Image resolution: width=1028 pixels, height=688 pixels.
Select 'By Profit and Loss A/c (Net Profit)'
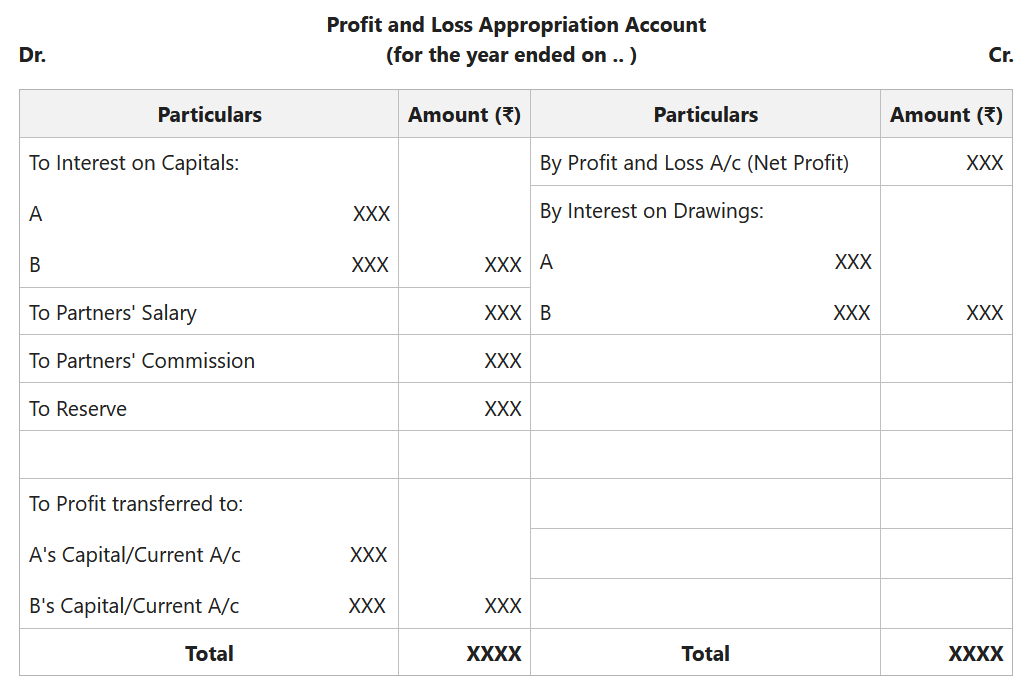(x=694, y=163)
